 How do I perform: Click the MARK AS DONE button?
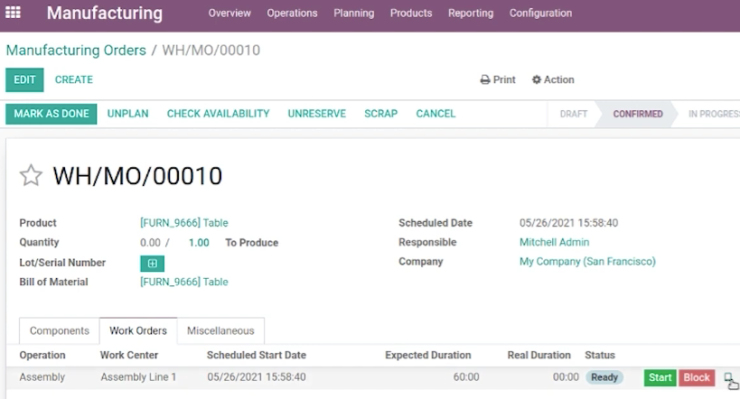tap(51, 114)
